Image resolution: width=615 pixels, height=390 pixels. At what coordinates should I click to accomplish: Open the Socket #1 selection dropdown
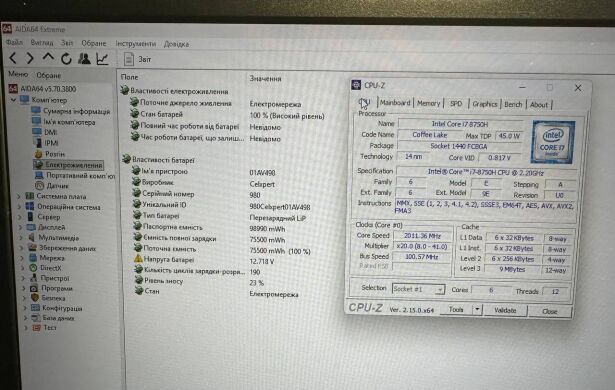pyautogui.click(x=418, y=289)
